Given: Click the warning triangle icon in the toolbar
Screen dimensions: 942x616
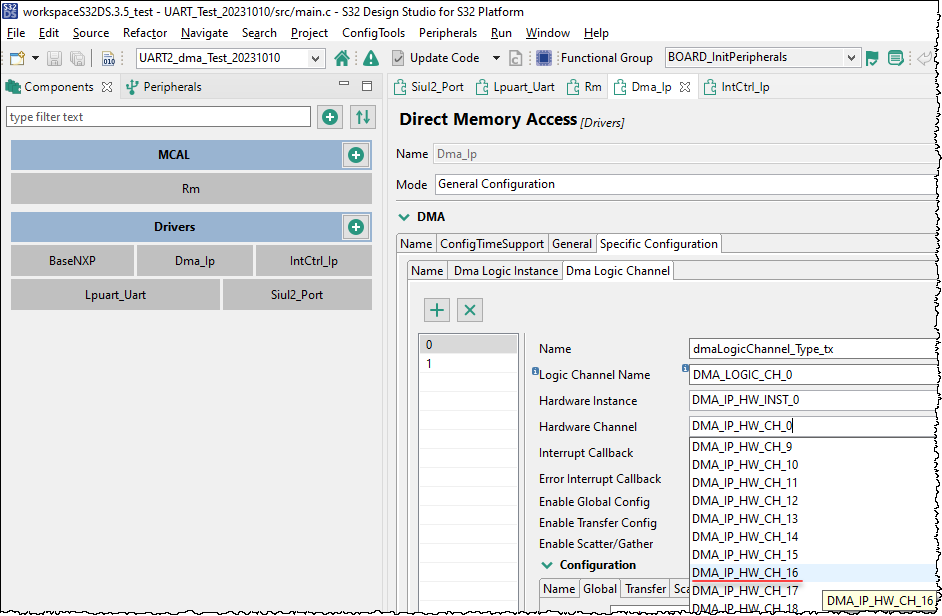Looking at the screenshot, I should point(369,57).
